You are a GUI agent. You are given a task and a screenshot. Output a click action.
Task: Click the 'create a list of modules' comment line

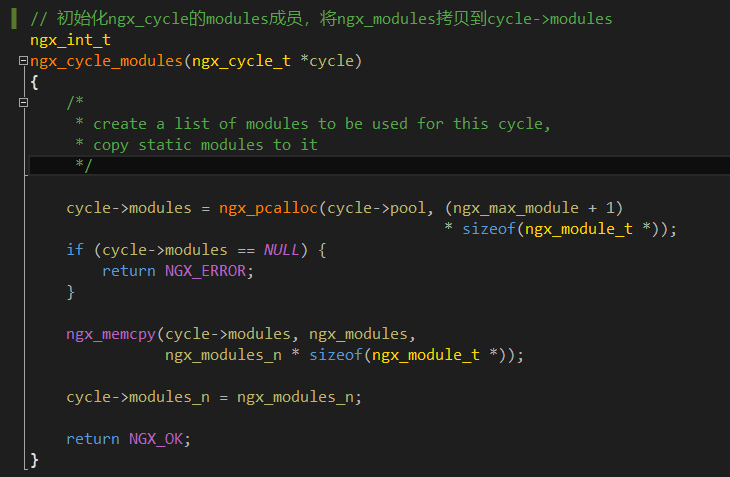tap(313, 124)
